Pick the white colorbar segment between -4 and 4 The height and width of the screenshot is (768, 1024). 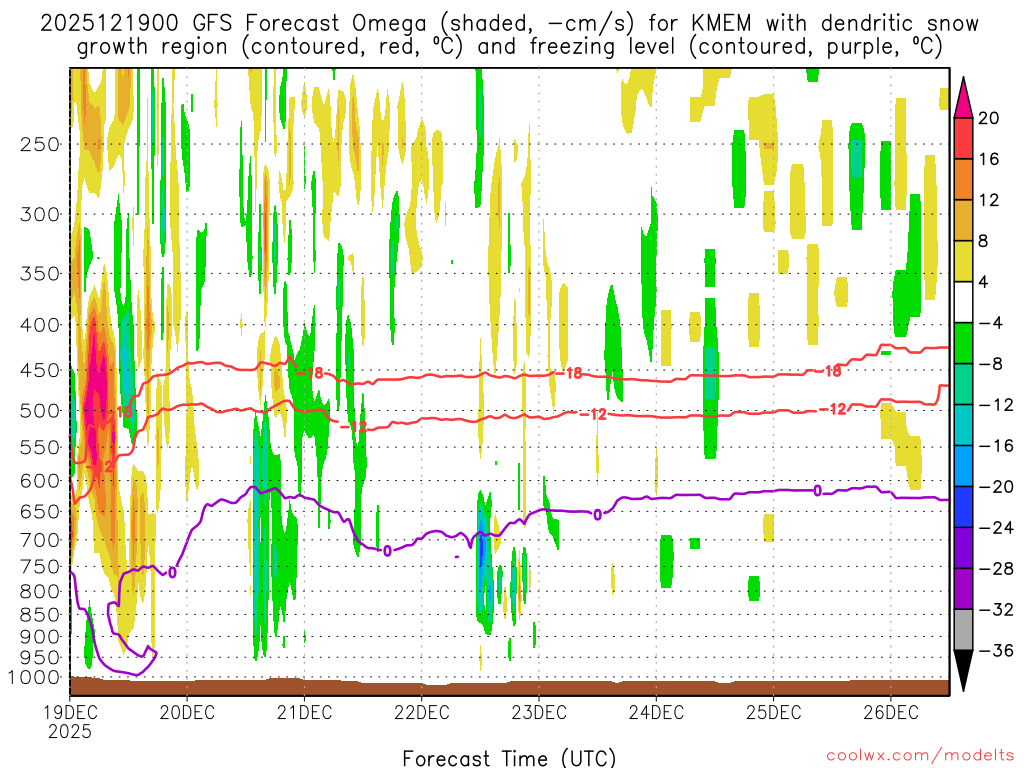963,302
